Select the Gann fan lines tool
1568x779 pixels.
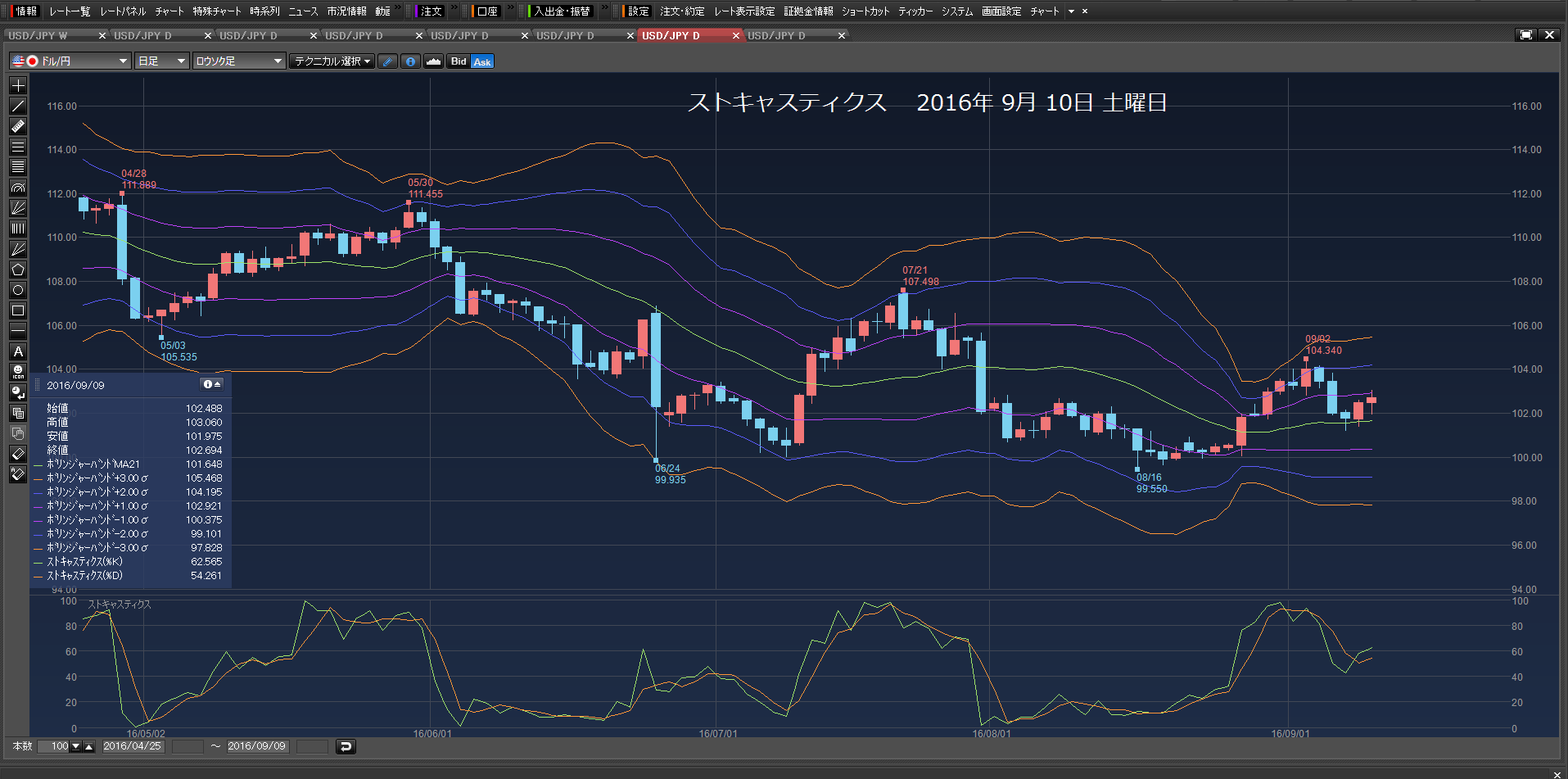tap(18, 249)
